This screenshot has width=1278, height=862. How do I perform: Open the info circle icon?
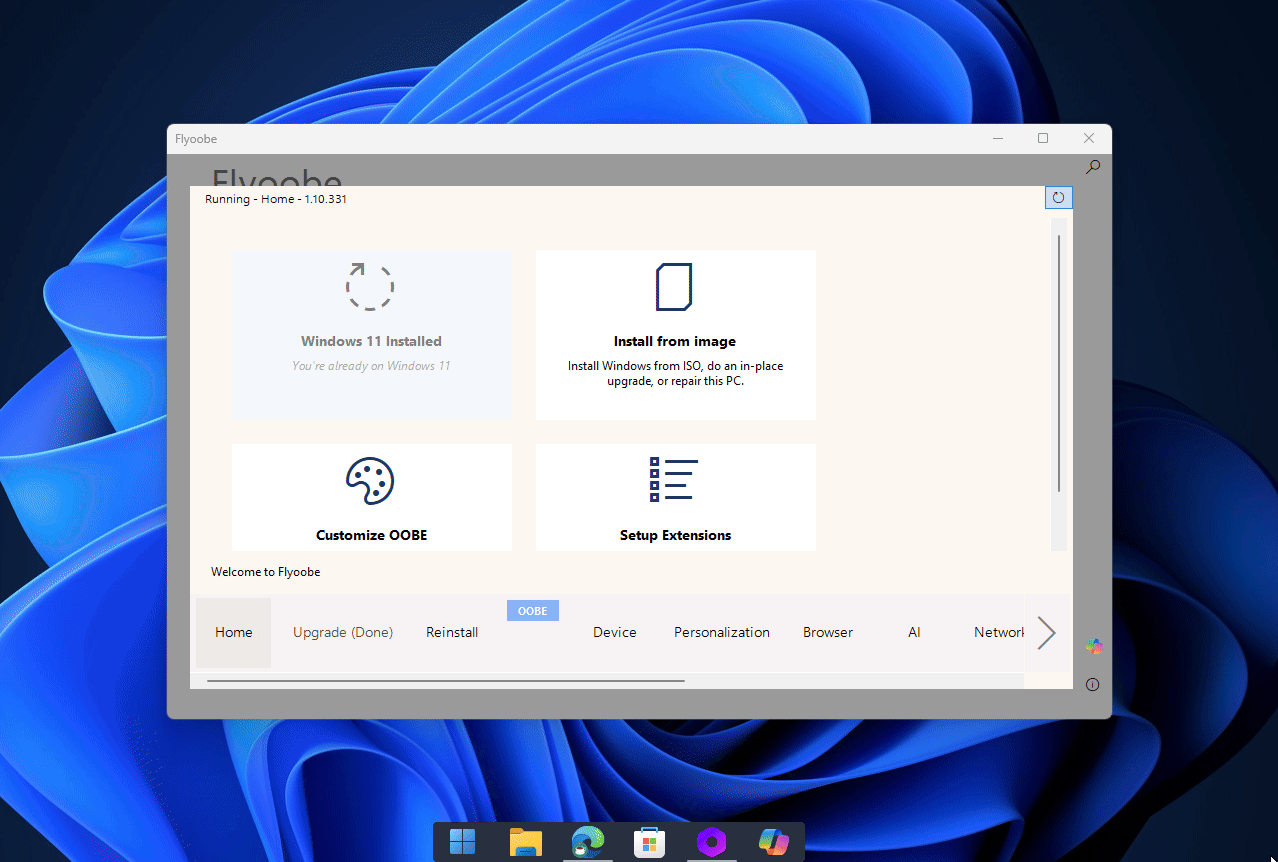(x=1092, y=685)
